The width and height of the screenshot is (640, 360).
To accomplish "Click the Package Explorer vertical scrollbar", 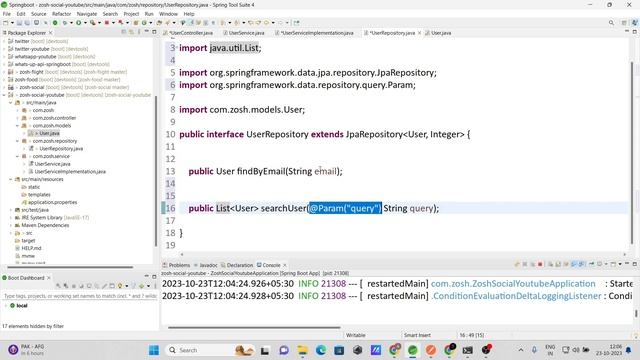I will [x=156, y=171].
